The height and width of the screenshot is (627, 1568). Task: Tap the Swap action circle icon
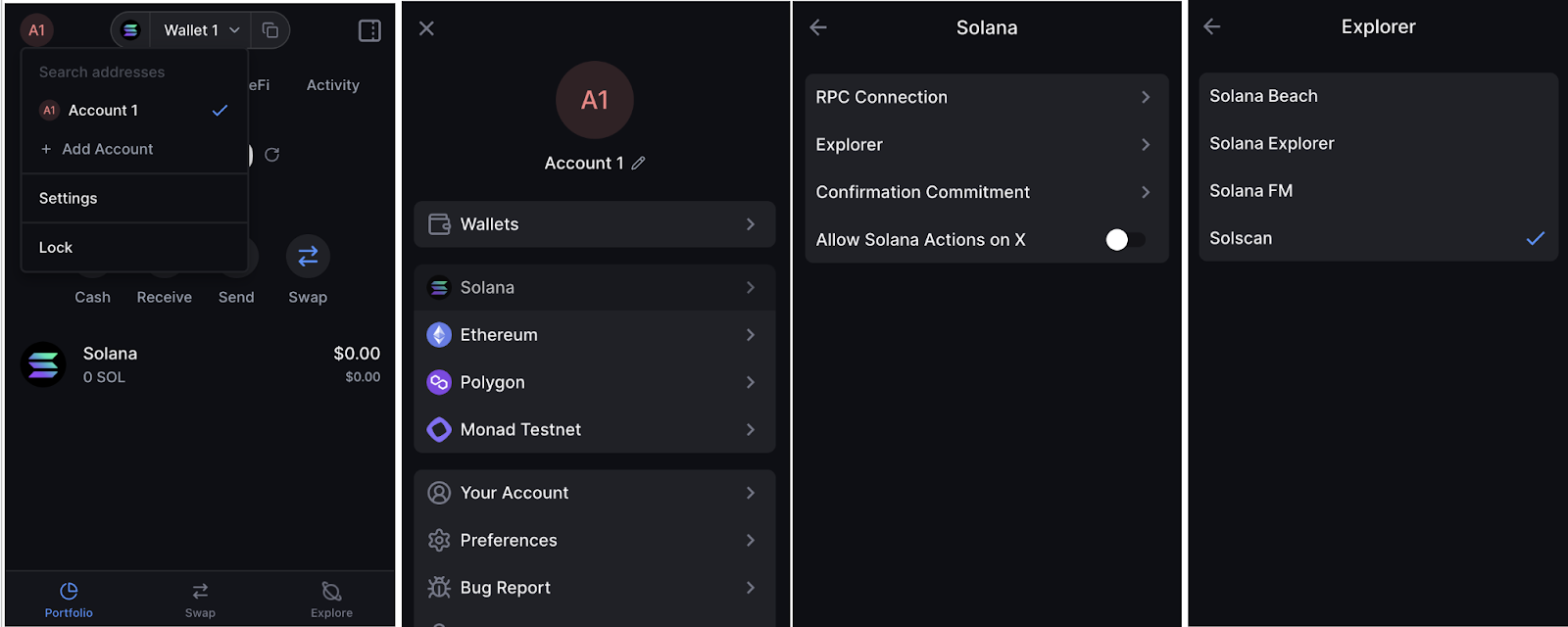pyautogui.click(x=308, y=256)
